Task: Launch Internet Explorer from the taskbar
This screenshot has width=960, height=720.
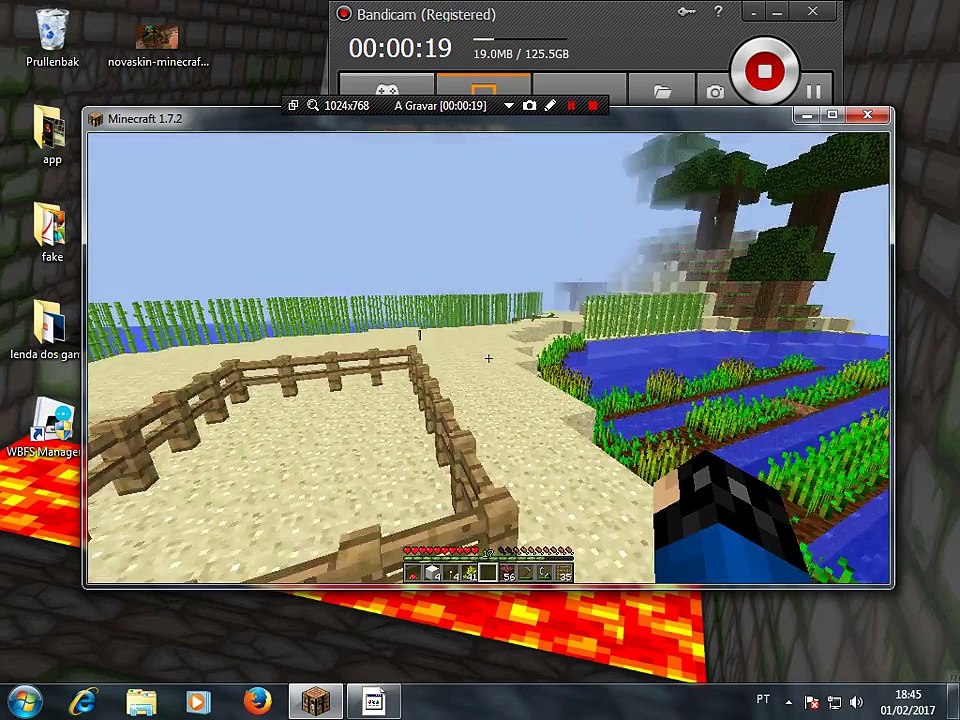Action: [83, 702]
